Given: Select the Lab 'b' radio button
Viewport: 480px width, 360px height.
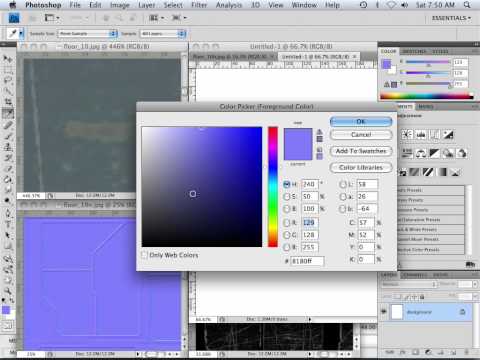Looking at the screenshot, I should pyautogui.click(x=343, y=209).
